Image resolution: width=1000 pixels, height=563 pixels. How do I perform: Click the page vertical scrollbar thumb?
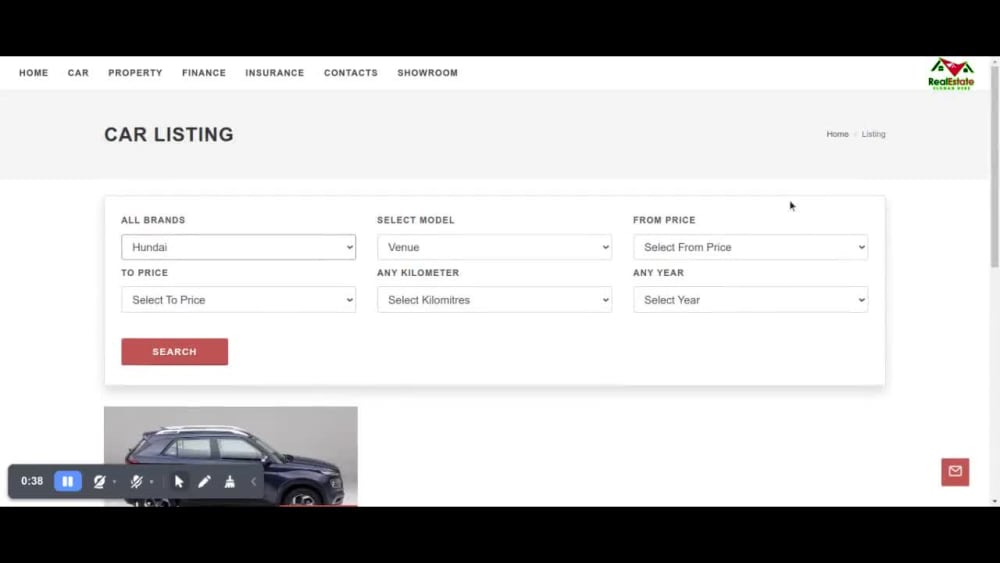tap(994, 166)
